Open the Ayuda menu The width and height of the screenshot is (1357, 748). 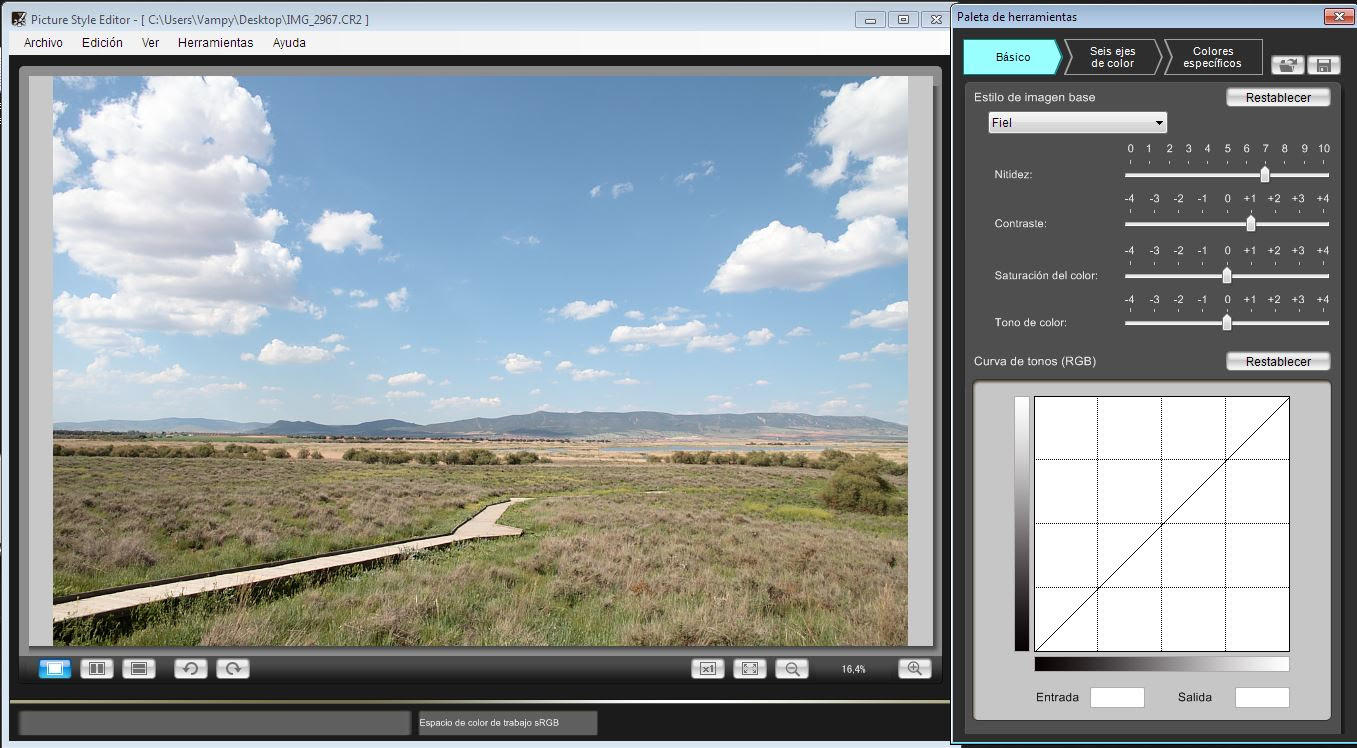coord(289,43)
